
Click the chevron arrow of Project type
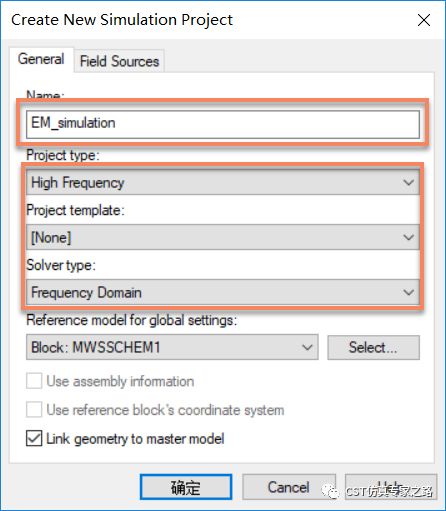[x=408, y=182]
